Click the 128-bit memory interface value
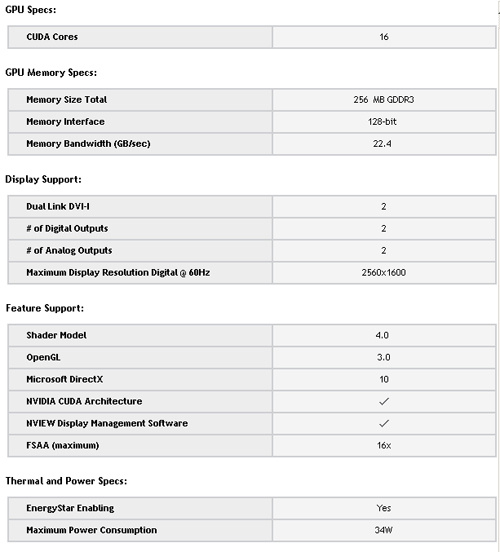Viewport: 500px width, 552px height. coord(382,122)
